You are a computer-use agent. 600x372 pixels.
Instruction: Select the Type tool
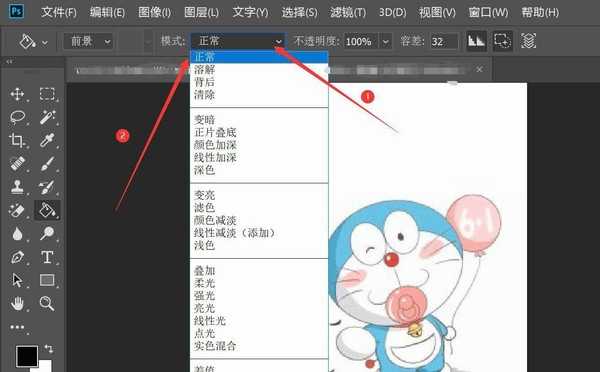point(47,257)
